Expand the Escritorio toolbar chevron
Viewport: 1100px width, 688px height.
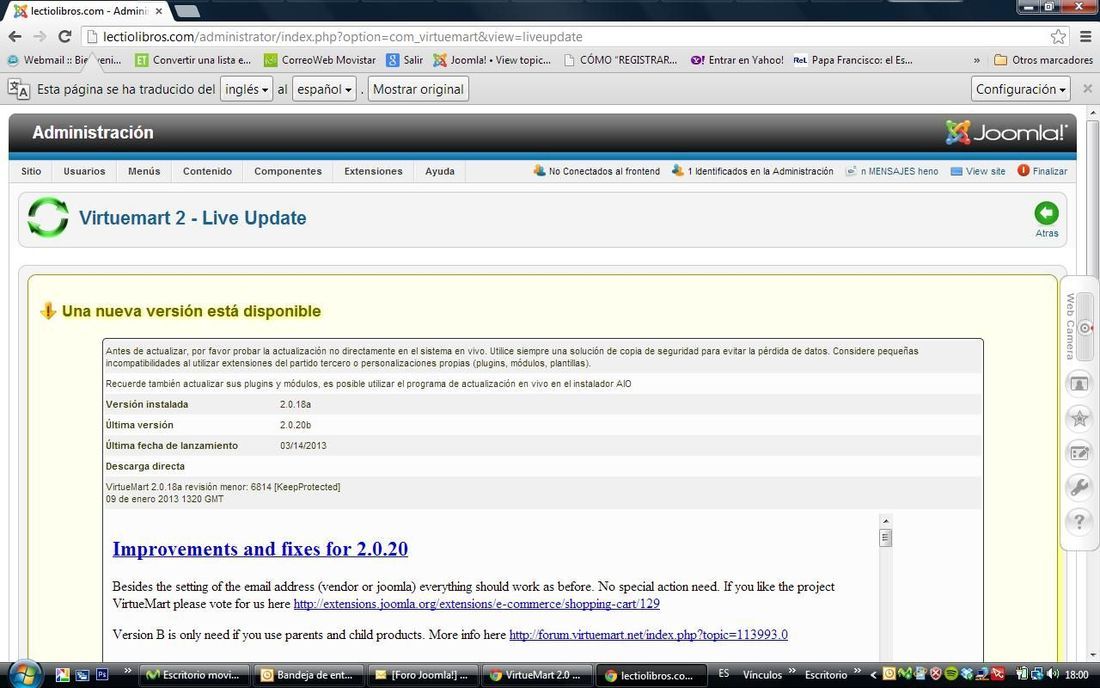tap(857, 671)
